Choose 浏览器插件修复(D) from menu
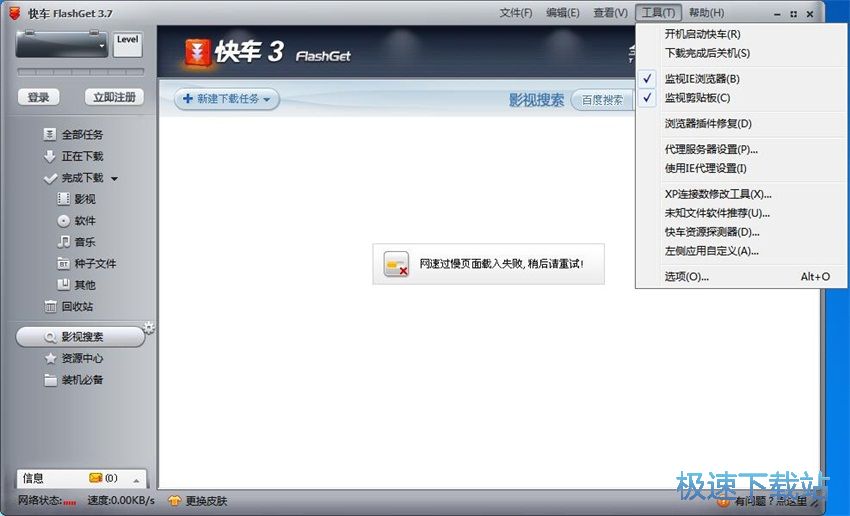 point(708,124)
